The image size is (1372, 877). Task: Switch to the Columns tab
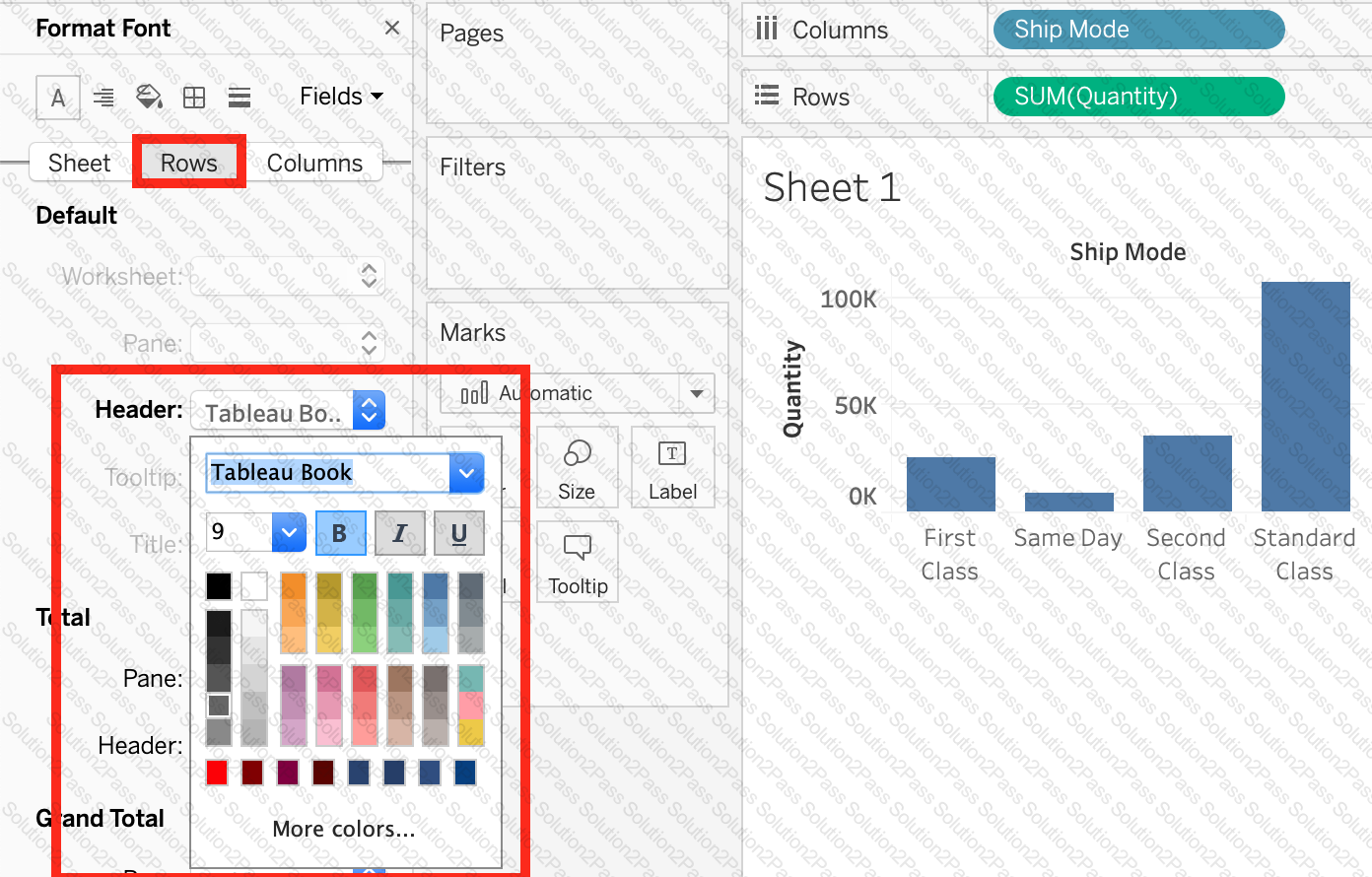point(314,164)
